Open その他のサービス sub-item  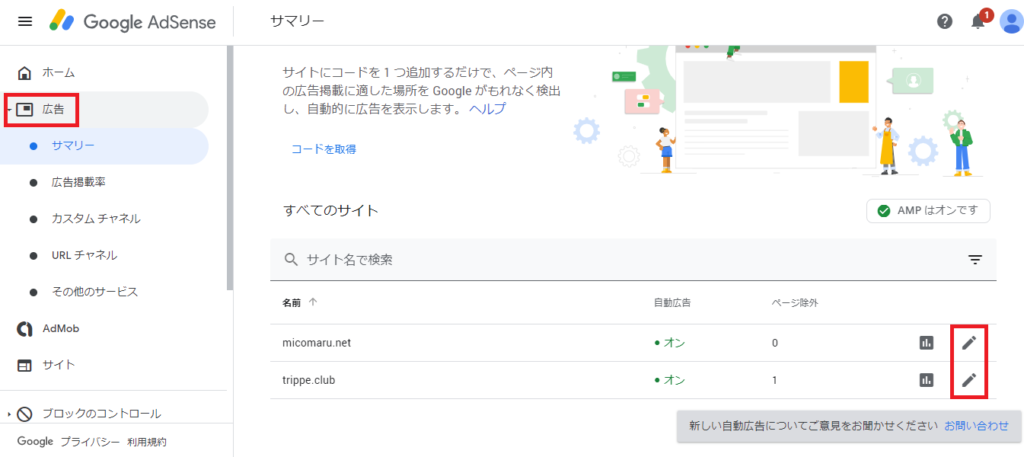click(95, 292)
